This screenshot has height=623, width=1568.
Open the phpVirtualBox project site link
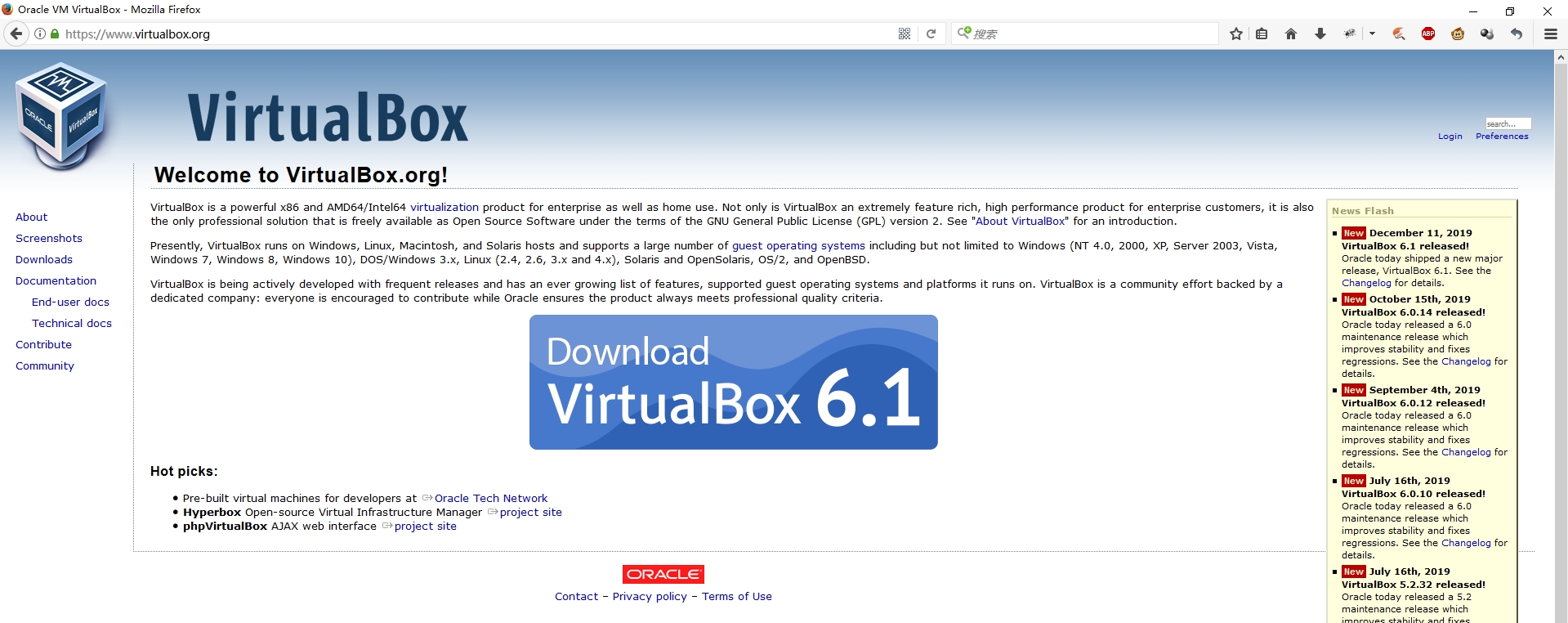click(426, 526)
